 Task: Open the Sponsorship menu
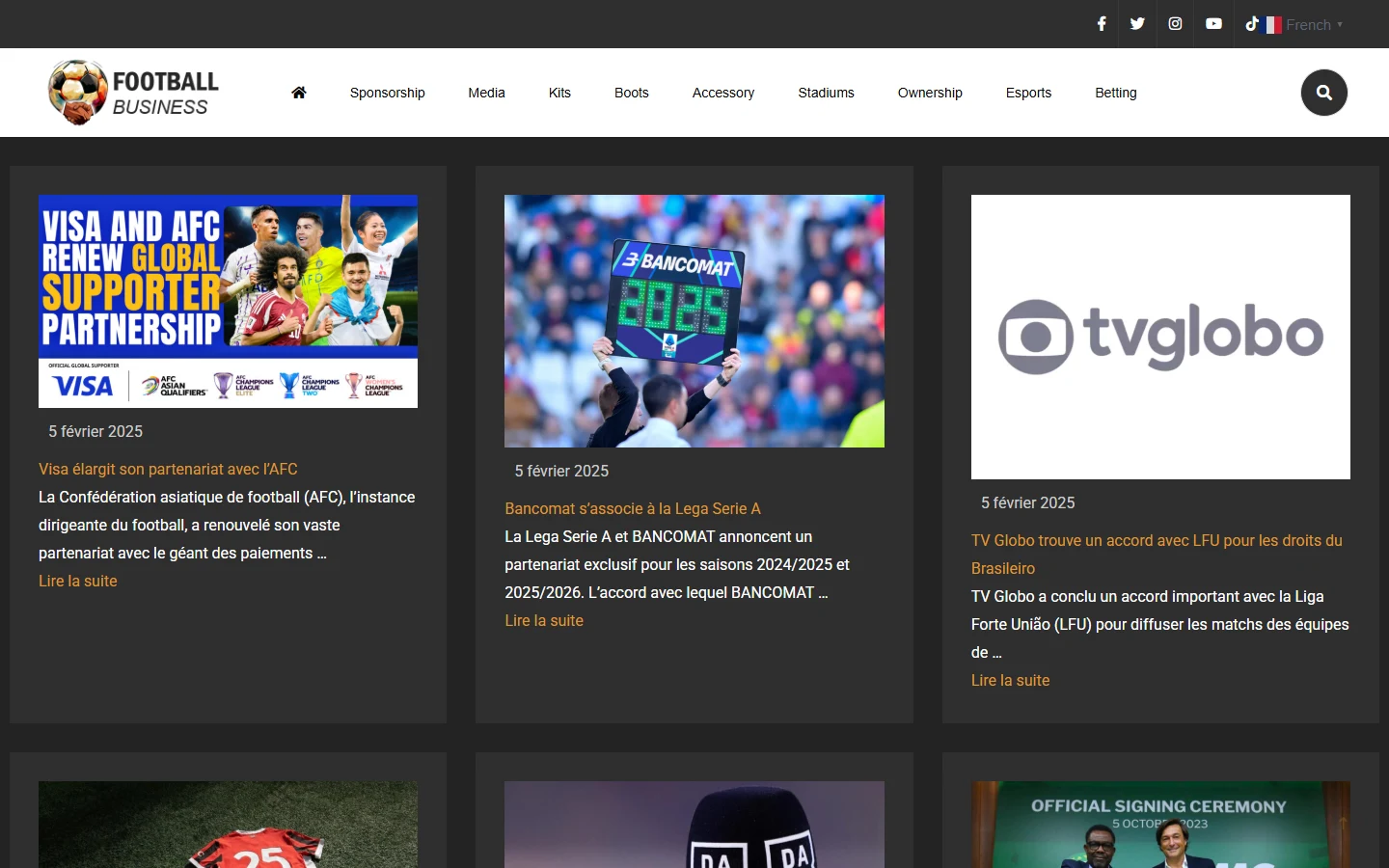[x=388, y=93]
